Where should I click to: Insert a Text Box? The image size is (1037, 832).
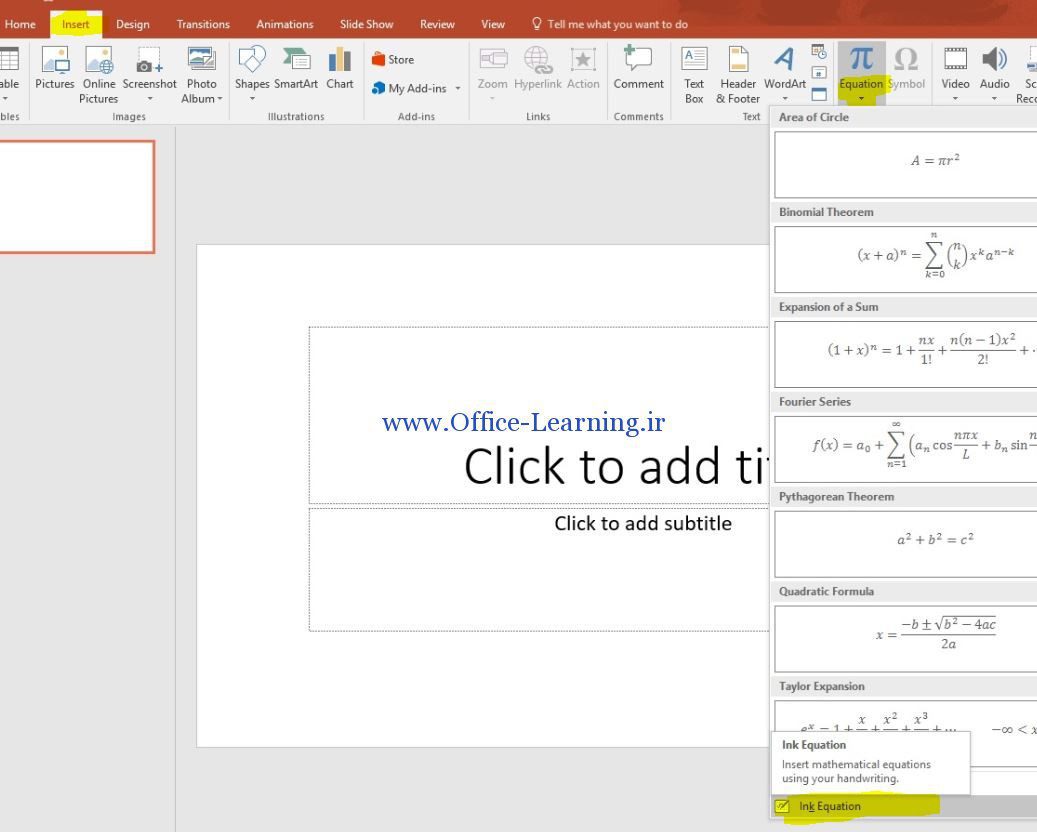pos(694,70)
